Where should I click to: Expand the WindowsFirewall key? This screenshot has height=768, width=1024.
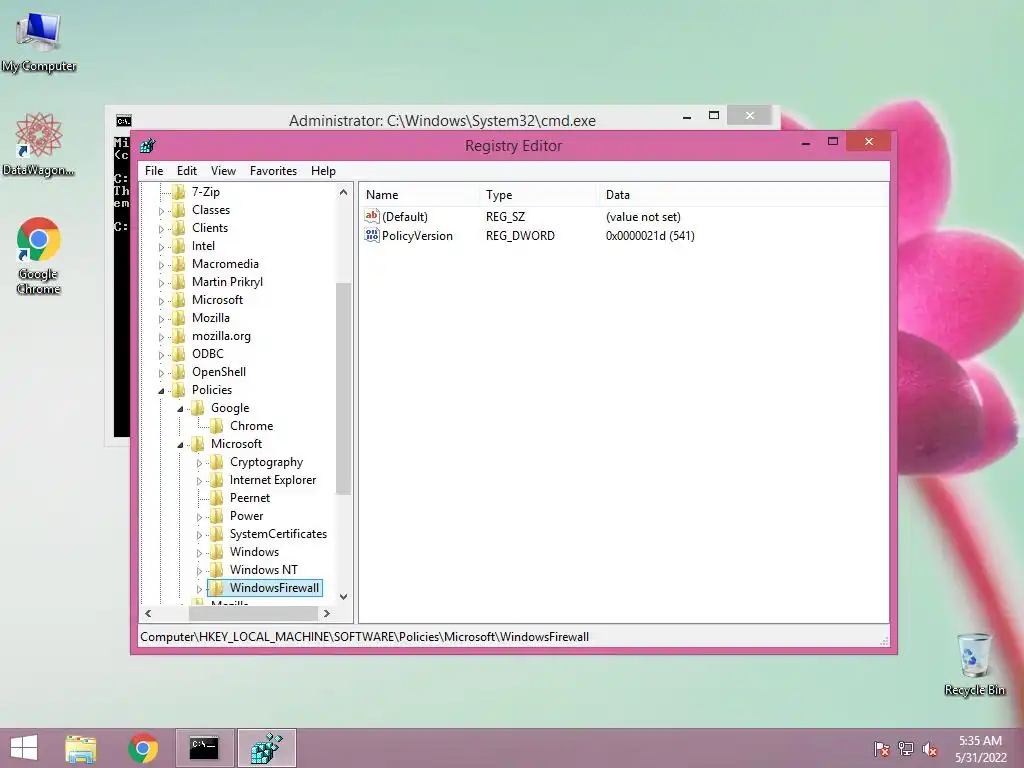pos(199,589)
